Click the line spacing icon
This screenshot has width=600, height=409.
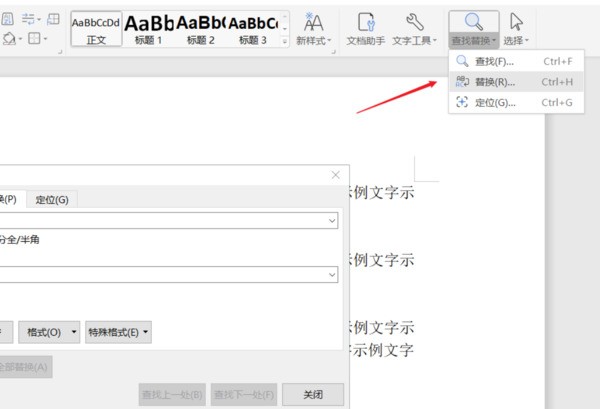(28, 19)
